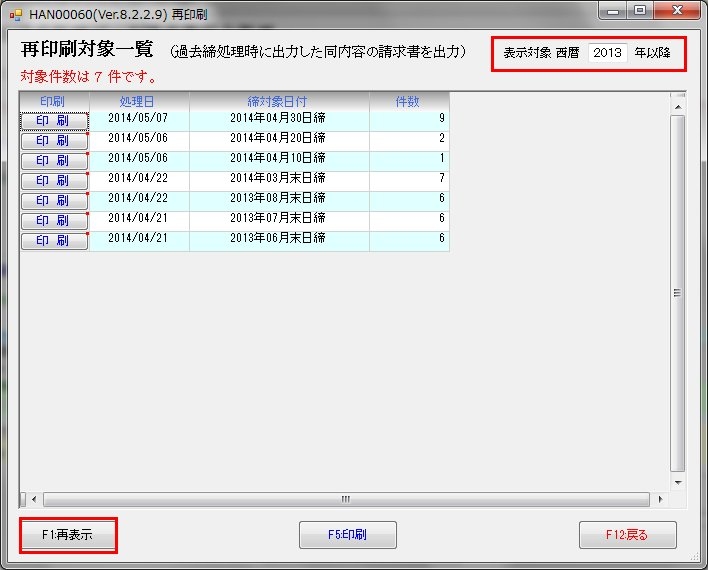Select count cell 9 in first row
708x570 pixels.
[x=410, y=121]
